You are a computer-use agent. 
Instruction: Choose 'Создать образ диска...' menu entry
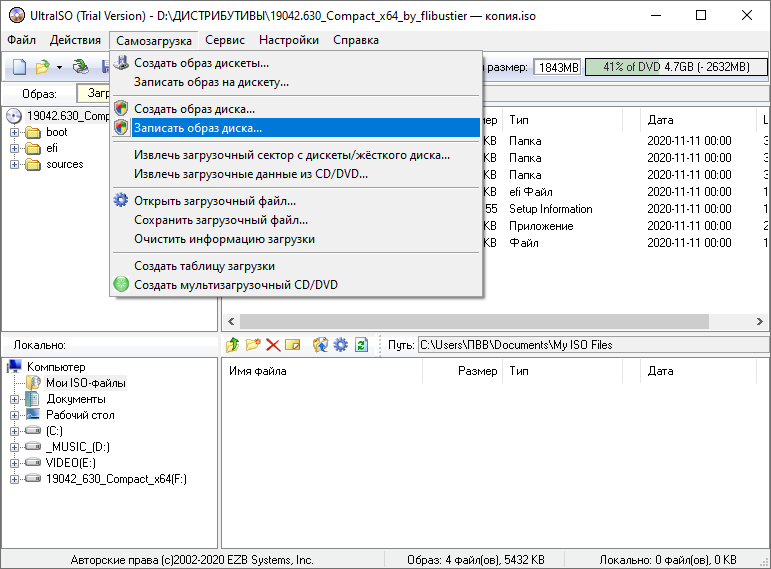pos(297,109)
